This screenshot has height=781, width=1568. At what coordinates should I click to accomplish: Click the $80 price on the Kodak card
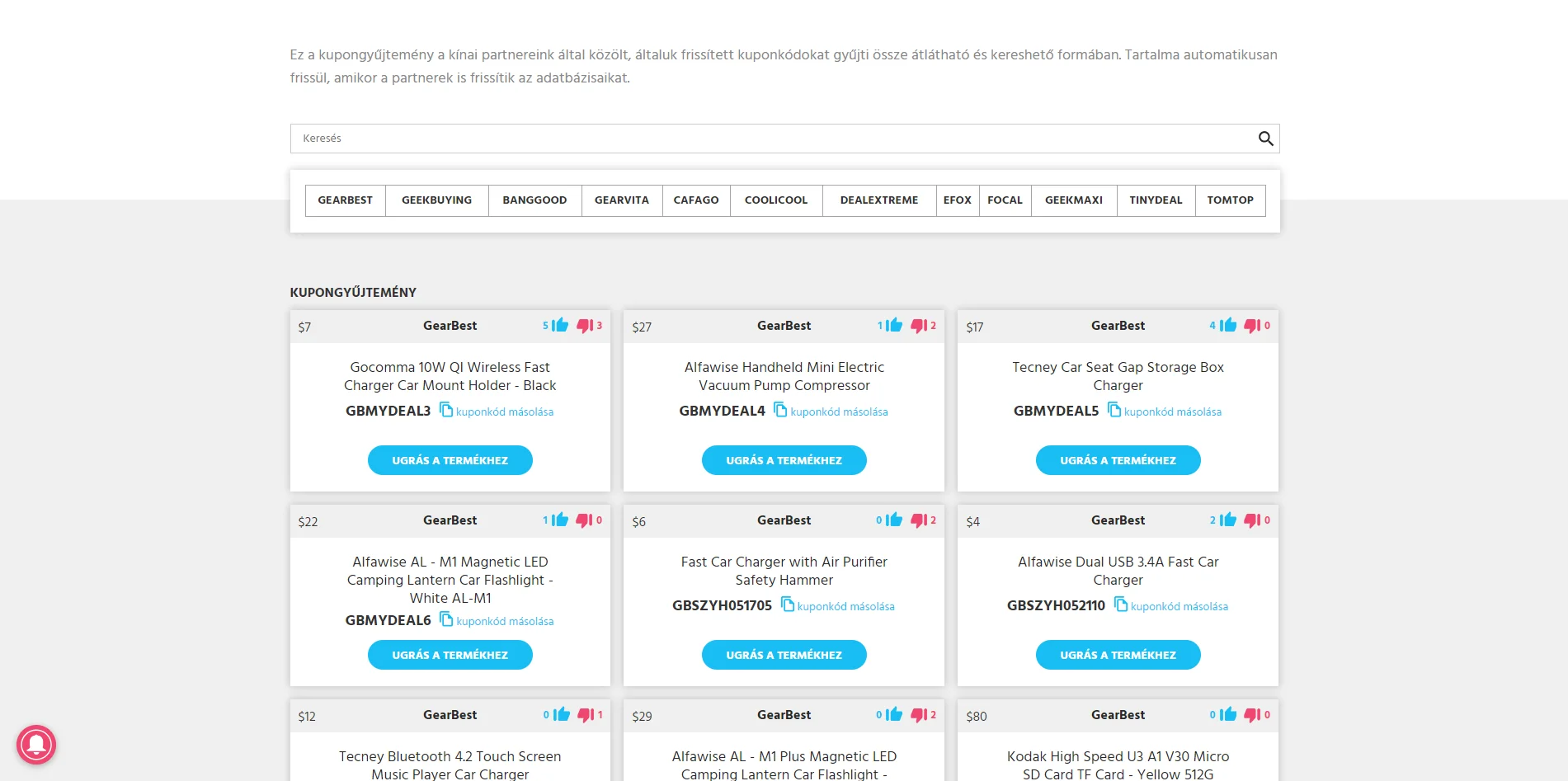point(977,716)
